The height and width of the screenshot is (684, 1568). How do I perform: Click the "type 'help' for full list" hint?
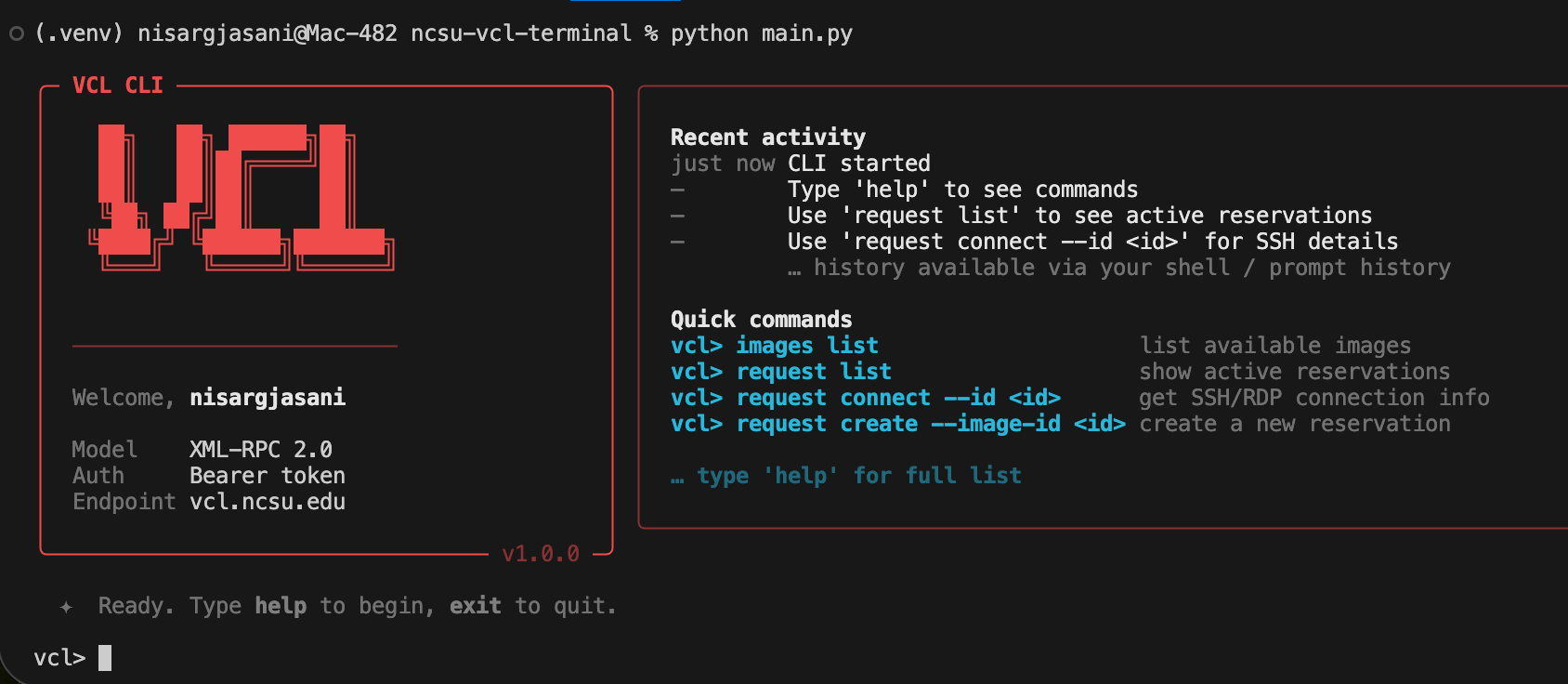(846, 476)
